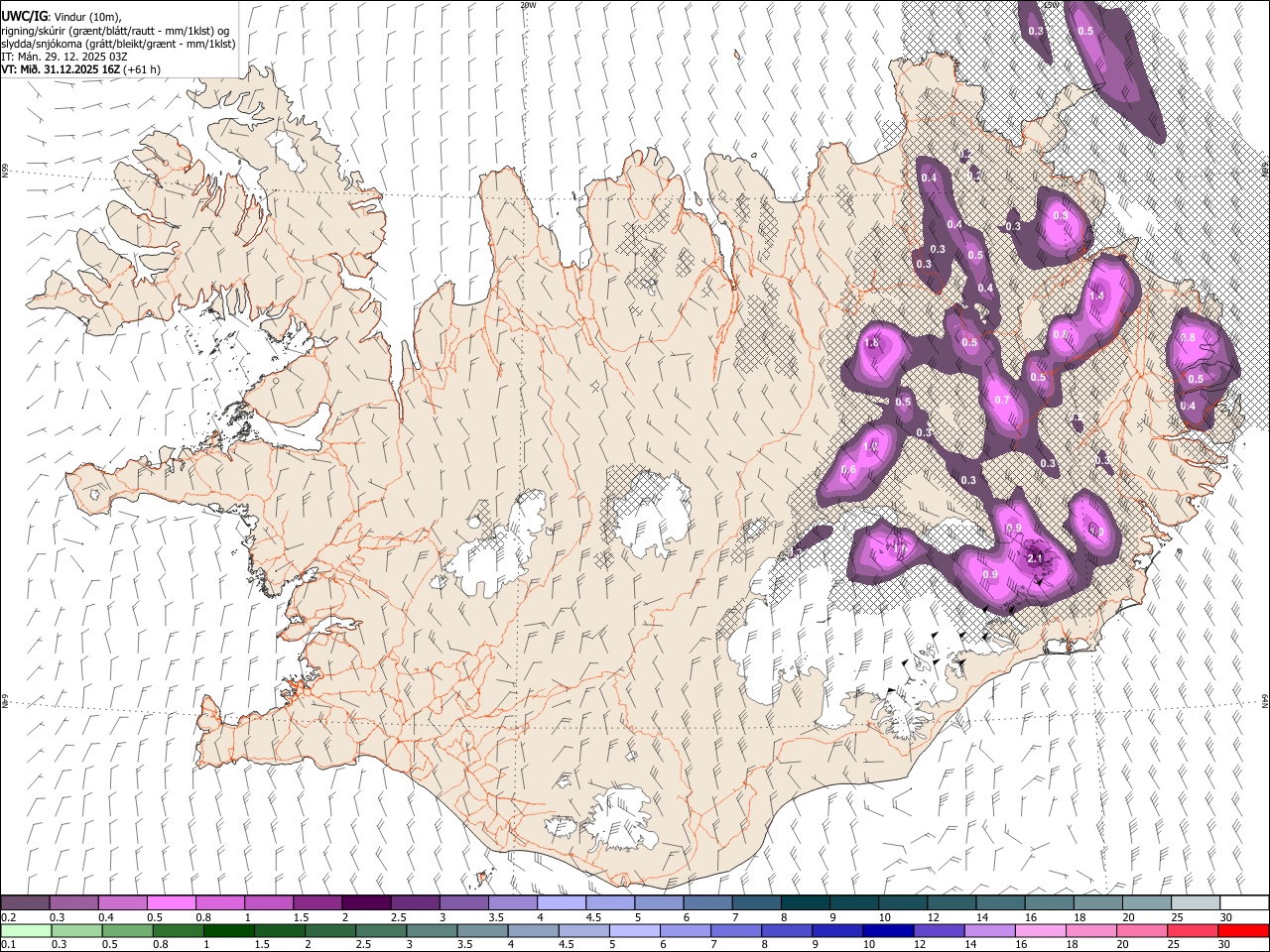Choose lower scale swatch starting at 6

click(x=685, y=930)
